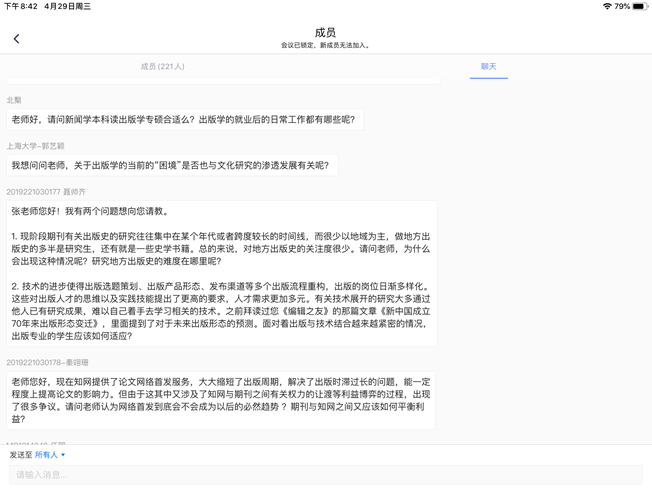Tap the back arrow icon
The width and height of the screenshot is (652, 489).
[x=16, y=39]
